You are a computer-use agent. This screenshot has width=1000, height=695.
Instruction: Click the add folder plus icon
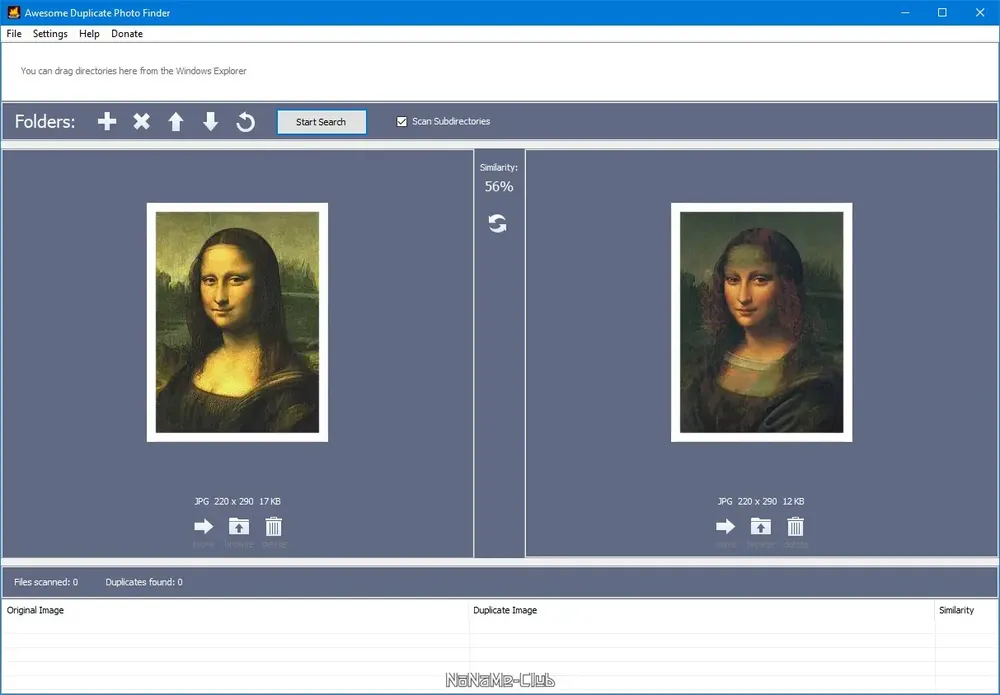coord(107,121)
